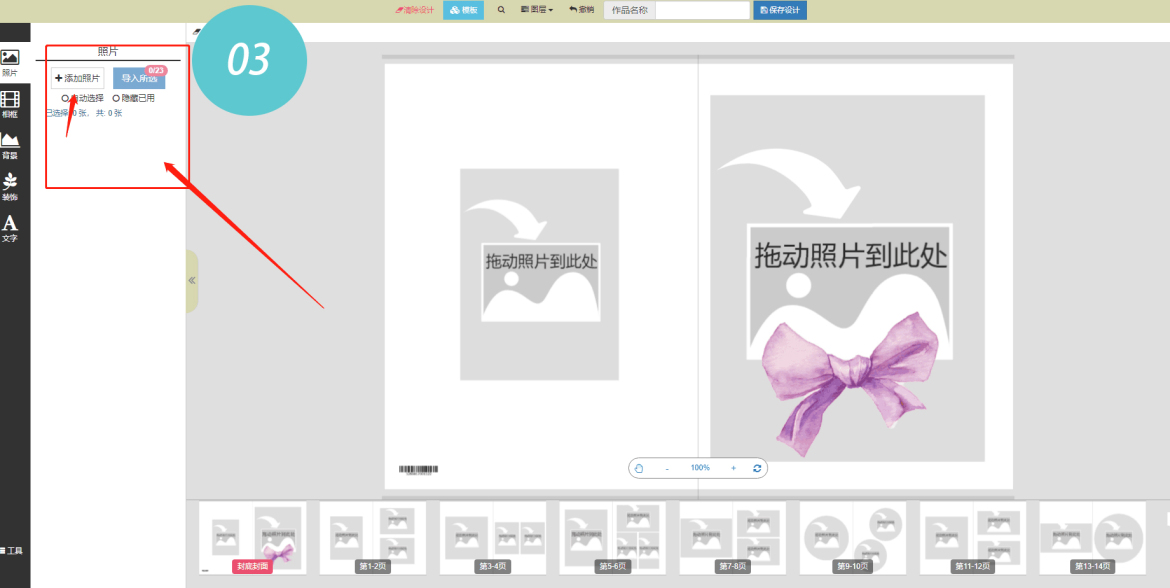Click the 模板 (Template) button

463,10
